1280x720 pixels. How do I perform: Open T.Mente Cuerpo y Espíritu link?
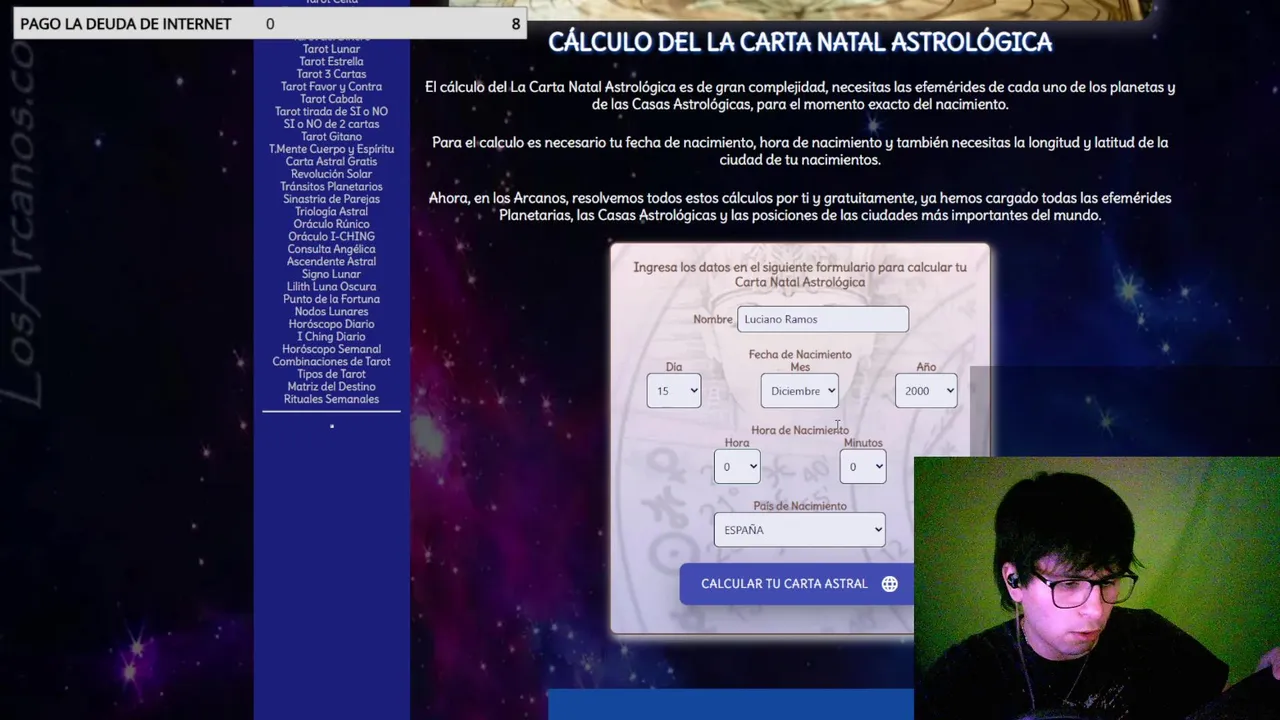[331, 149]
